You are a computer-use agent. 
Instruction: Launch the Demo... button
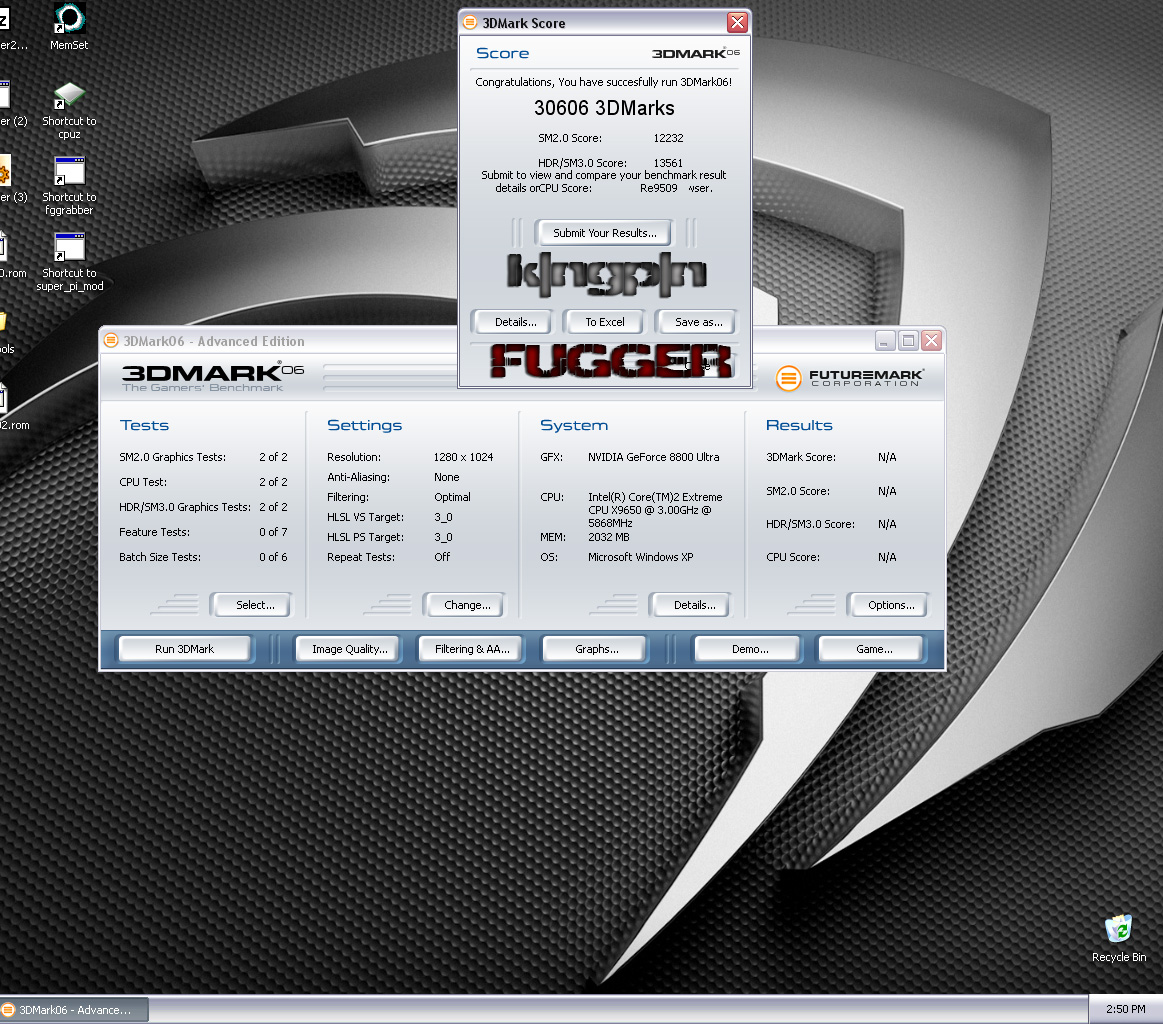click(749, 649)
